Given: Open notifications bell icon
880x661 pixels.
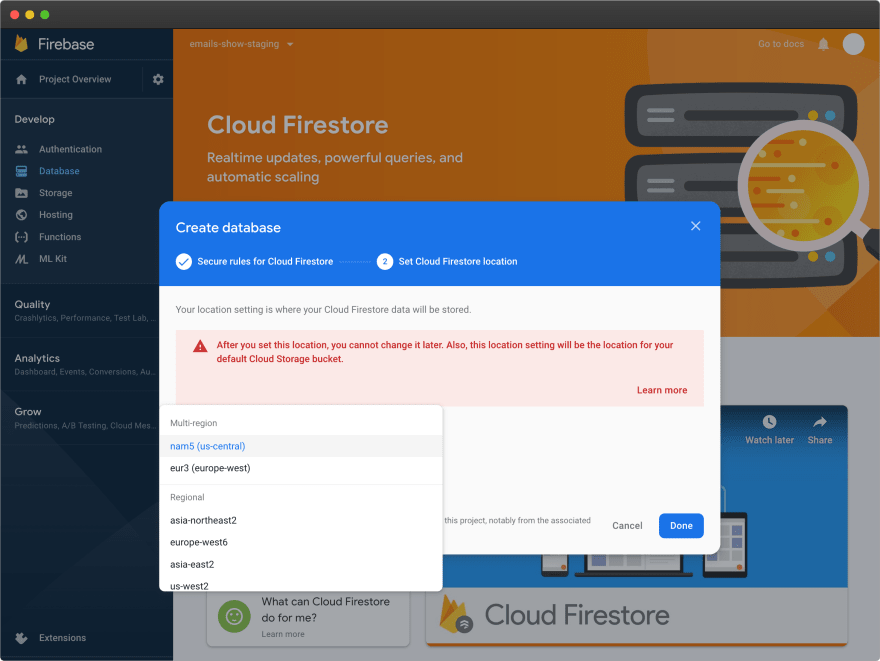Looking at the screenshot, I should tap(823, 44).
